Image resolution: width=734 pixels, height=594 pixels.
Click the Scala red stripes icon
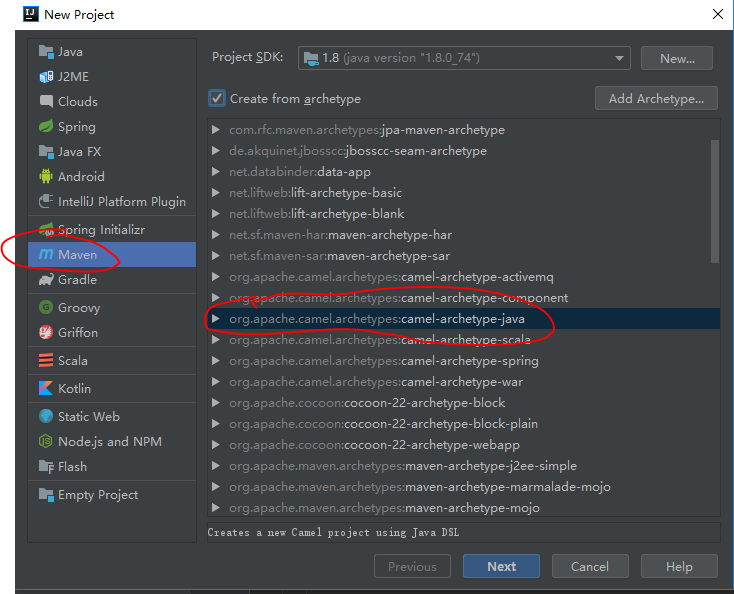[x=46, y=360]
